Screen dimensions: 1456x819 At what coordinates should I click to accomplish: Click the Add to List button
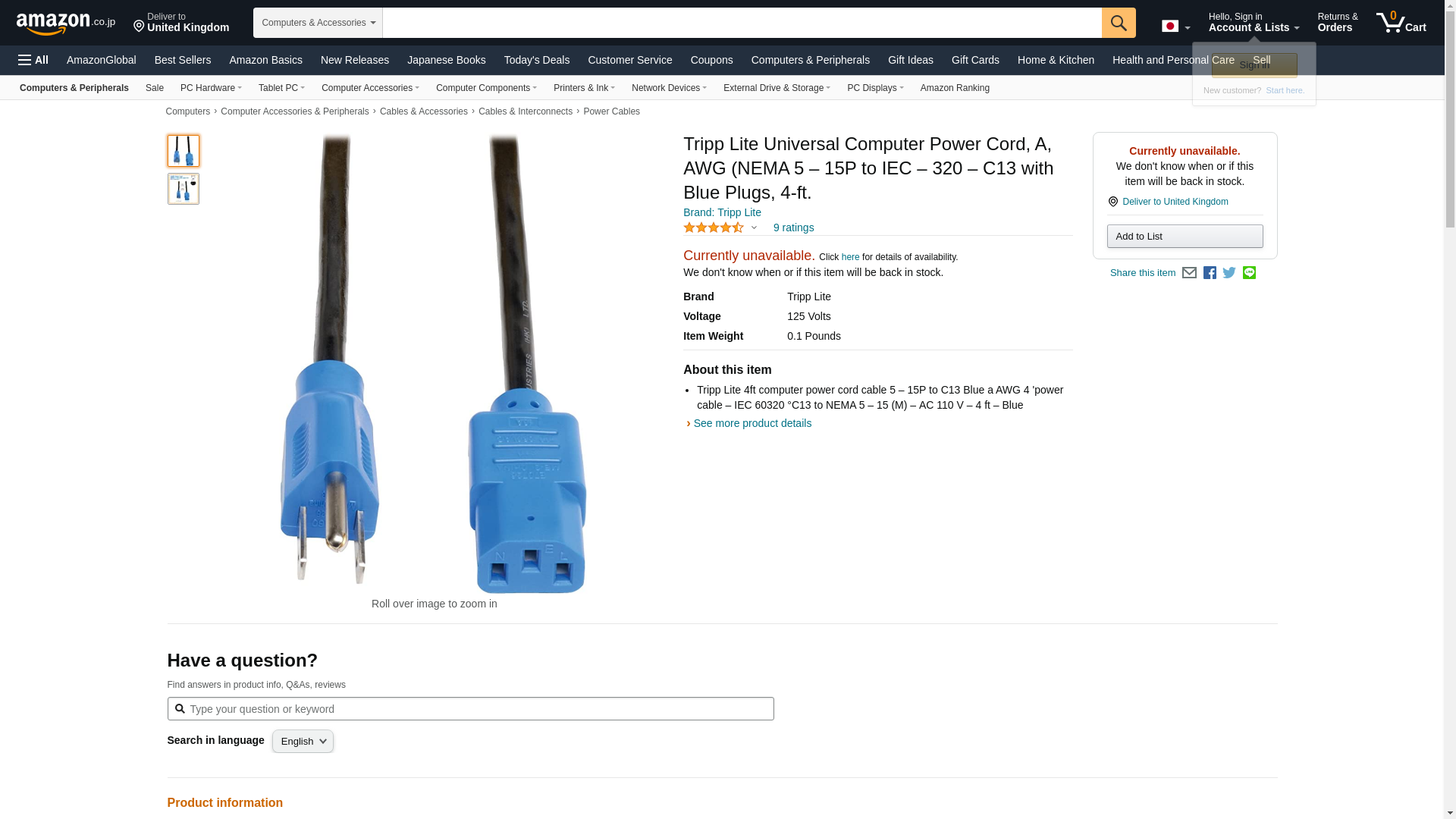pos(1185,237)
